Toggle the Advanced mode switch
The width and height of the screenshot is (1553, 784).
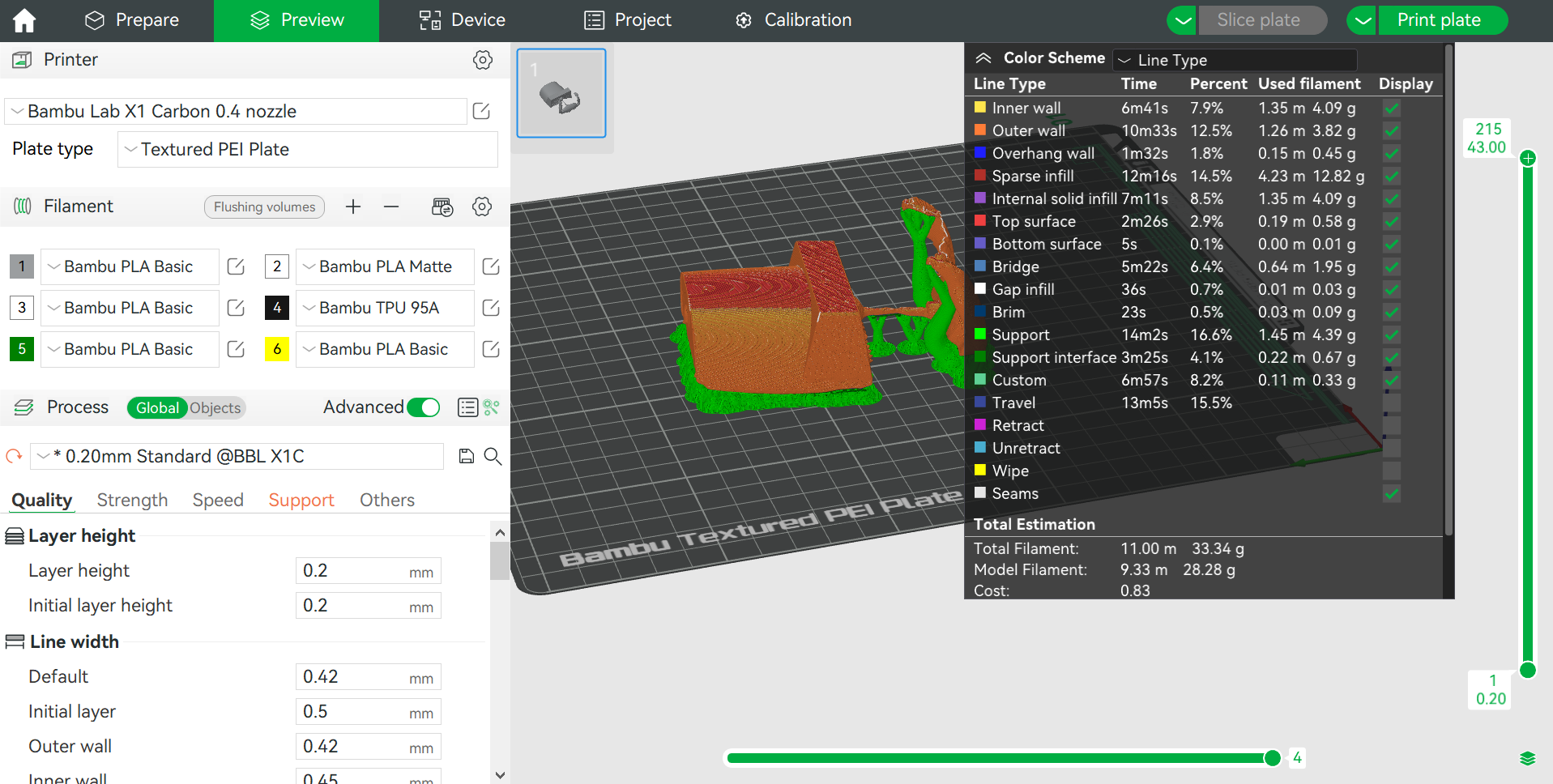click(424, 407)
